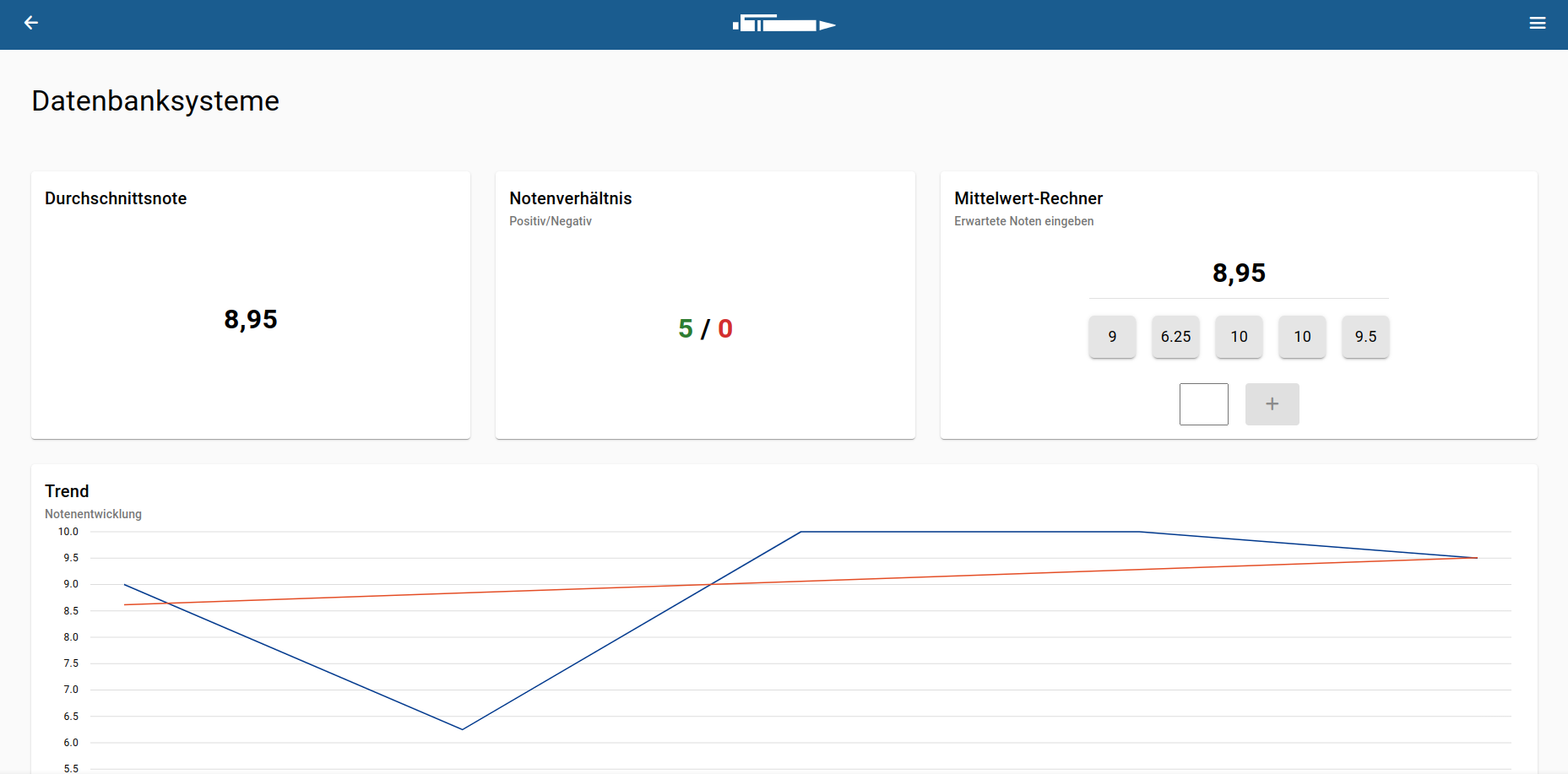Select the Durchschnittsnote card heading
This screenshot has height=774, width=1568.
[116, 198]
